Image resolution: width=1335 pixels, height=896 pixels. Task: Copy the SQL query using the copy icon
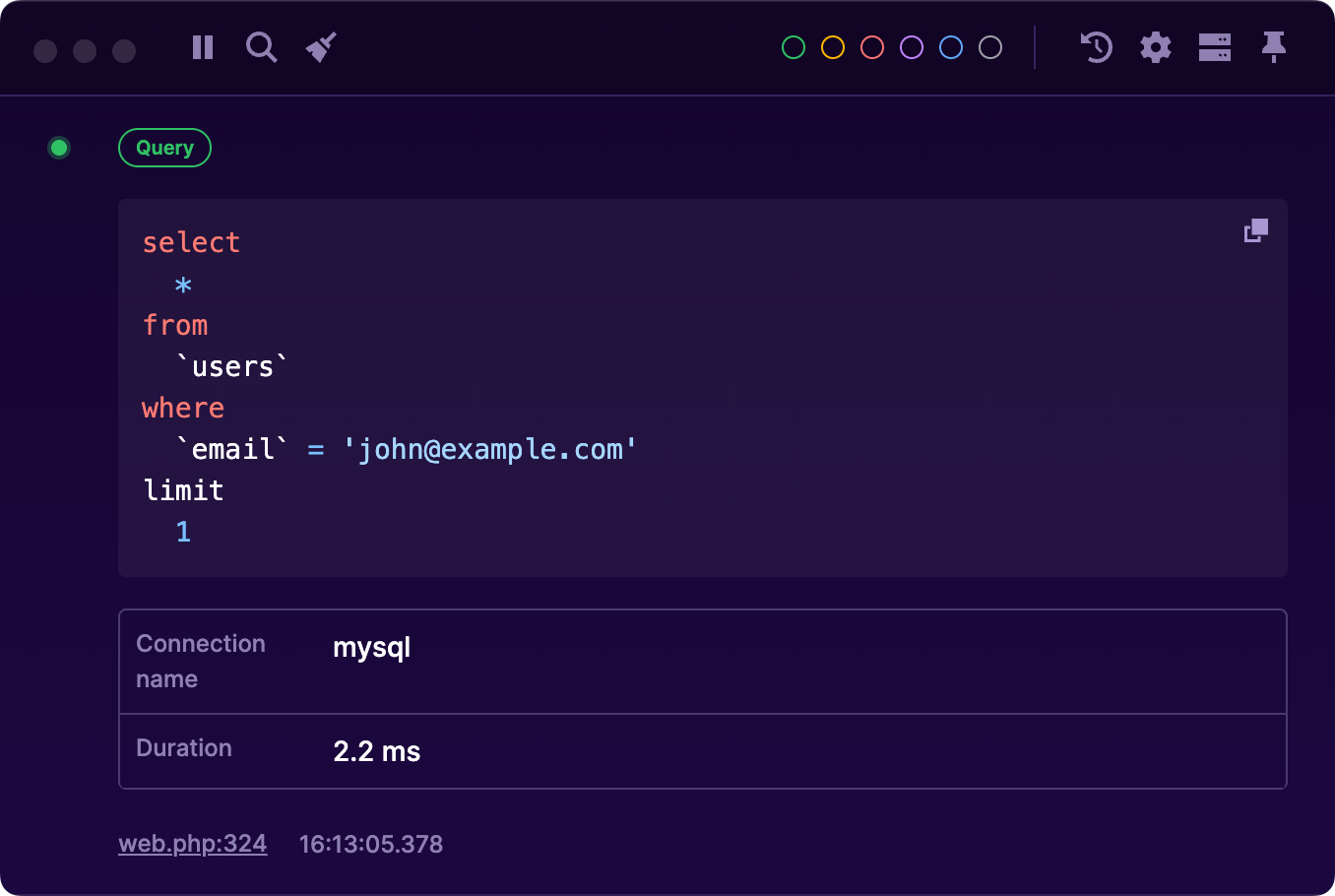1255,229
